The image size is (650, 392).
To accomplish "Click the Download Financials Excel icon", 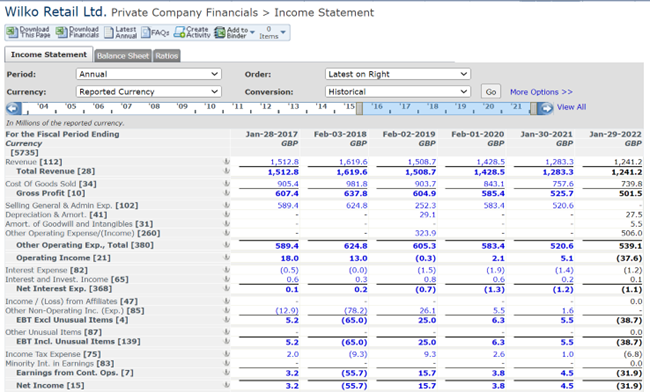I will pos(61,32).
